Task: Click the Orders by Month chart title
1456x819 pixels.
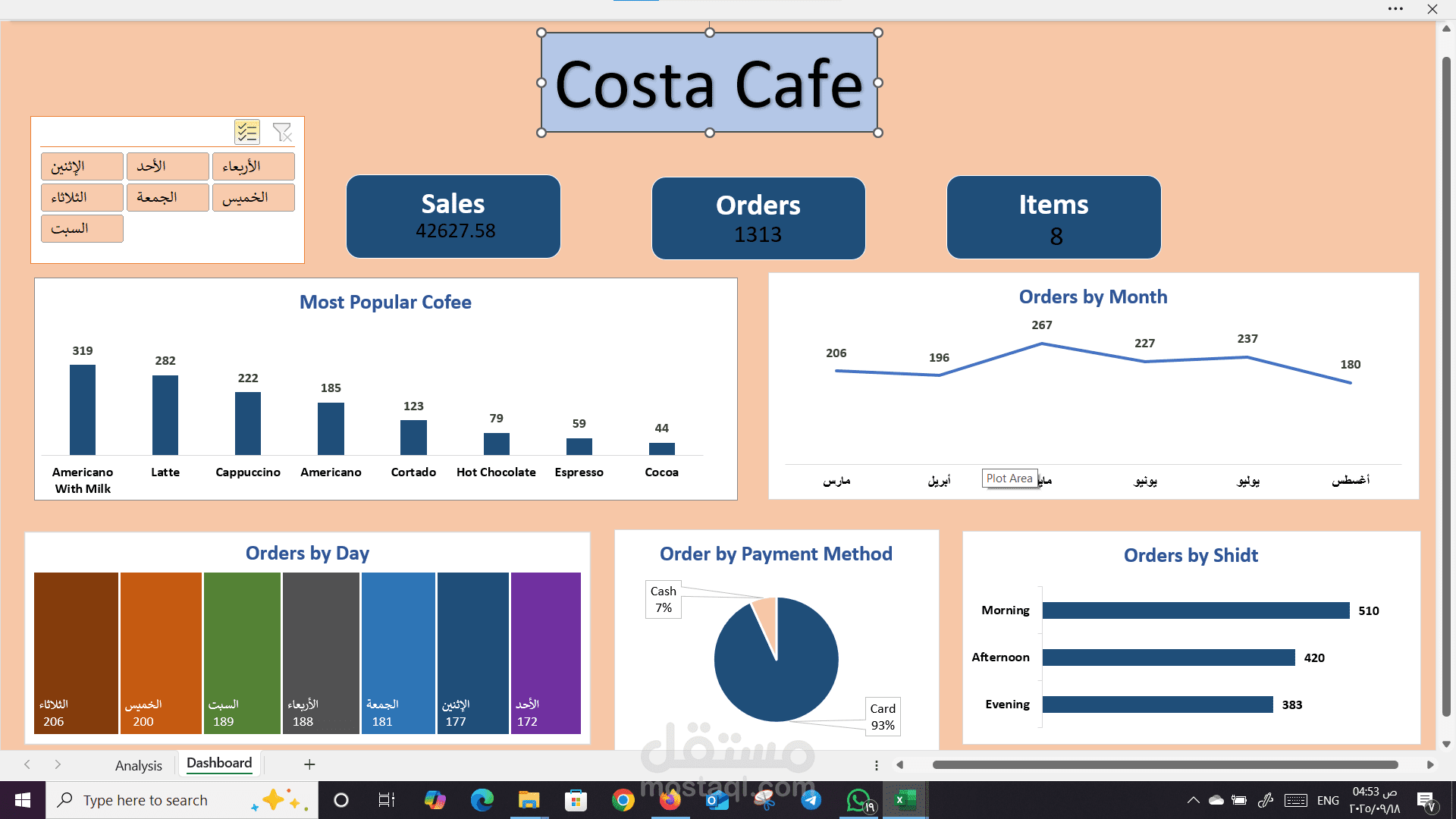Action: (x=1093, y=297)
